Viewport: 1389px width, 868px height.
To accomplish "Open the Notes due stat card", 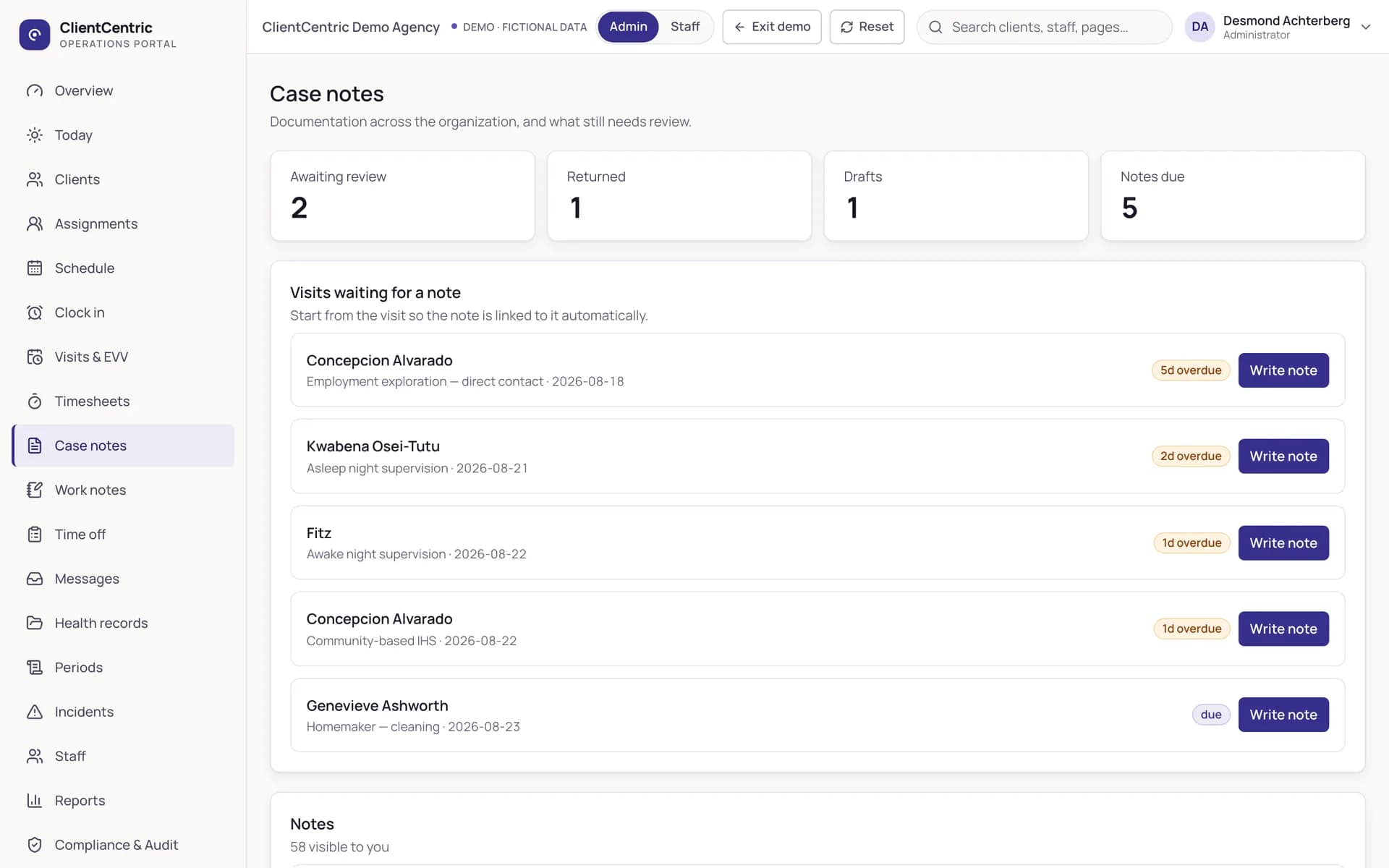I will point(1233,196).
